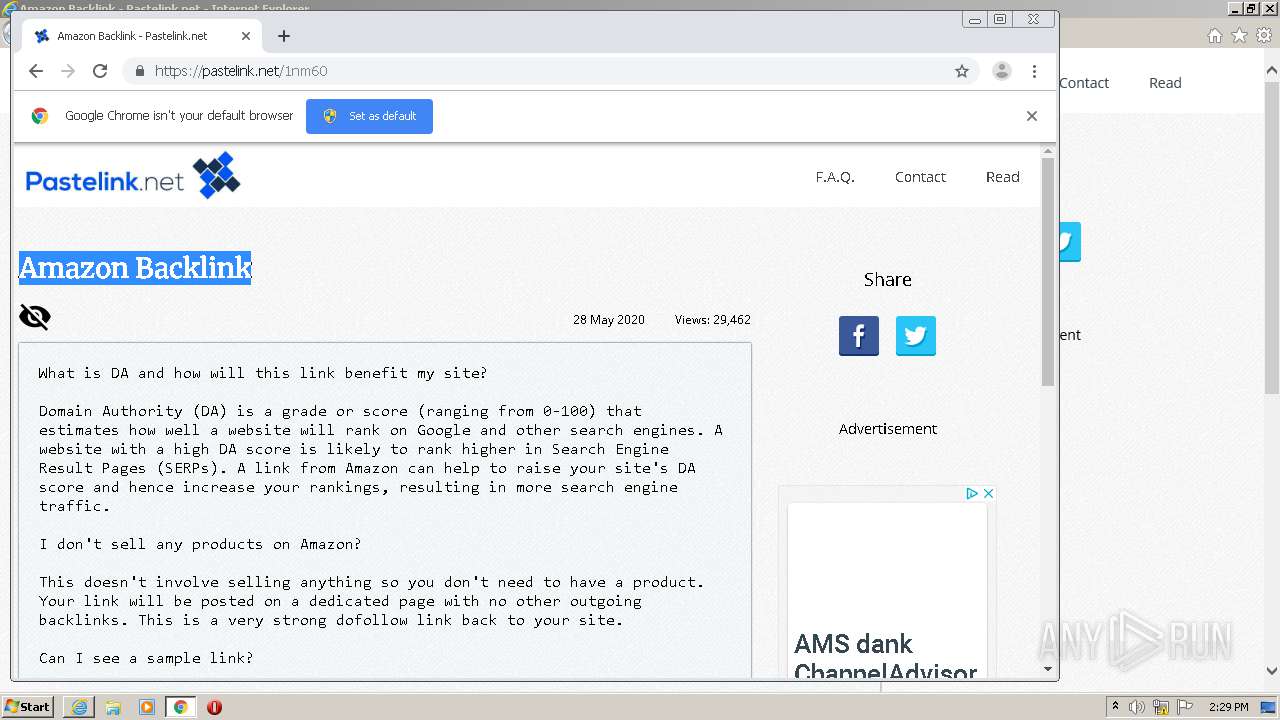Switch to Chrome taskbar button

(180, 707)
